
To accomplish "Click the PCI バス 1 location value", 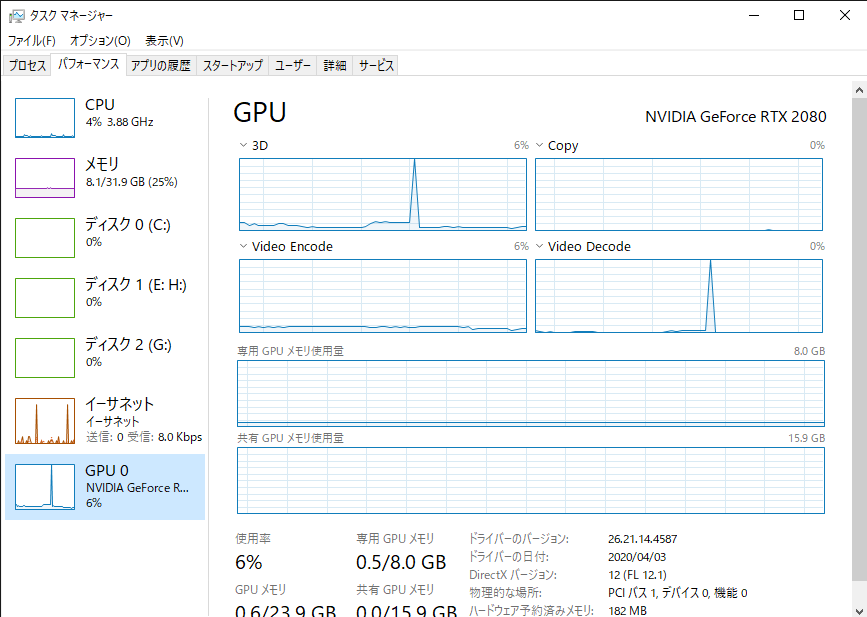I will (x=677, y=593).
